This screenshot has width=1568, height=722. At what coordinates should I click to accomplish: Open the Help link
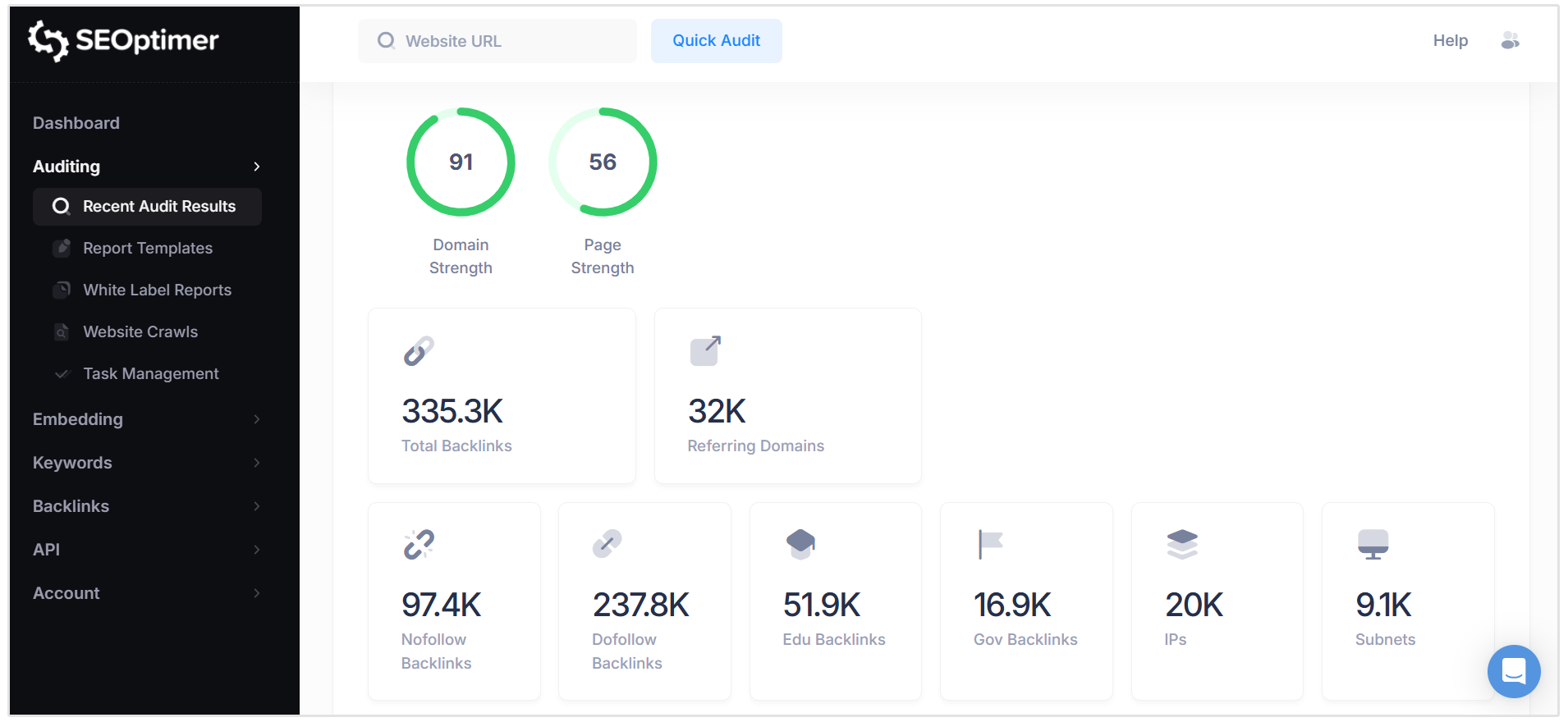pos(1450,41)
